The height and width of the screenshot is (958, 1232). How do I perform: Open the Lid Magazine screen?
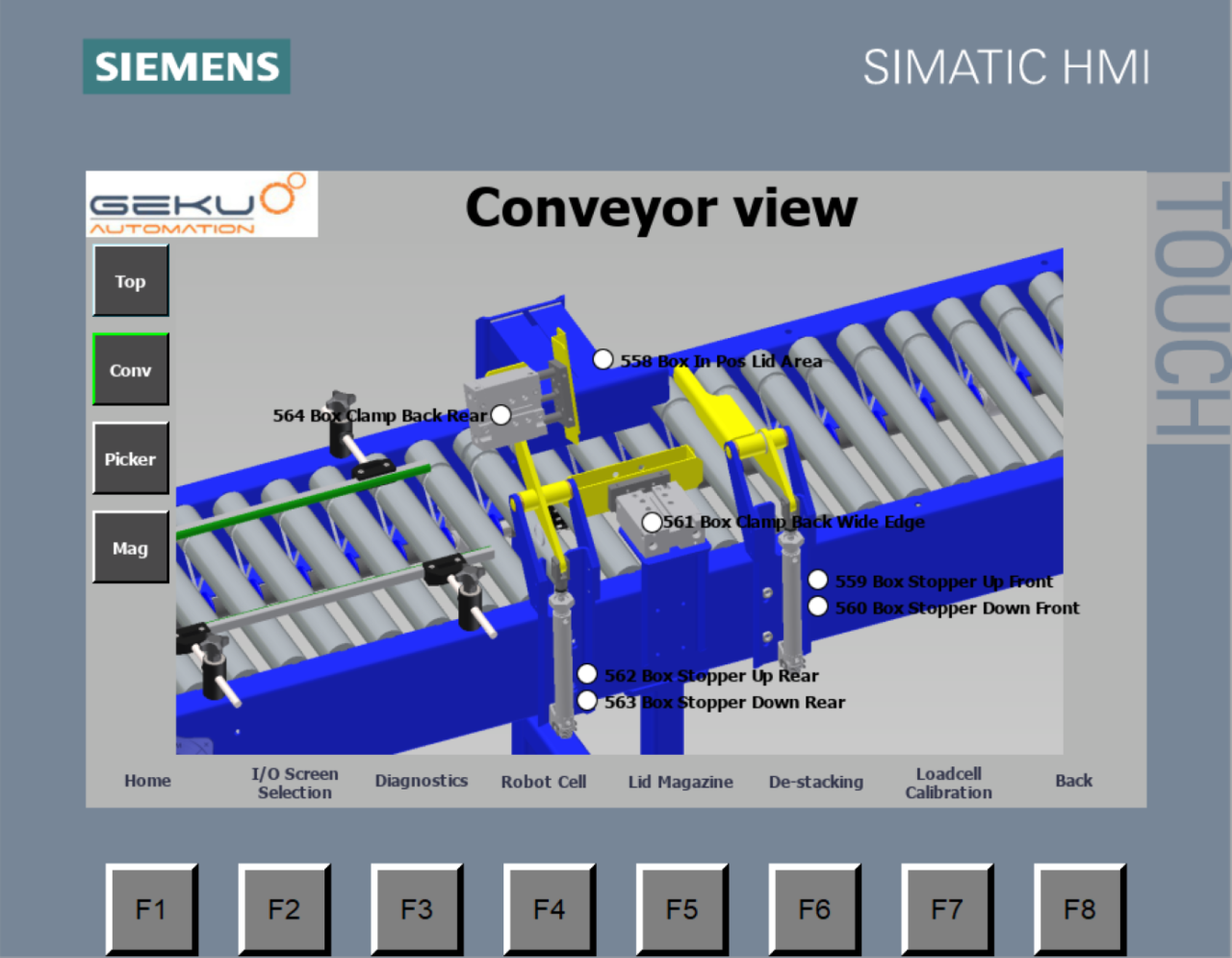coord(680,782)
